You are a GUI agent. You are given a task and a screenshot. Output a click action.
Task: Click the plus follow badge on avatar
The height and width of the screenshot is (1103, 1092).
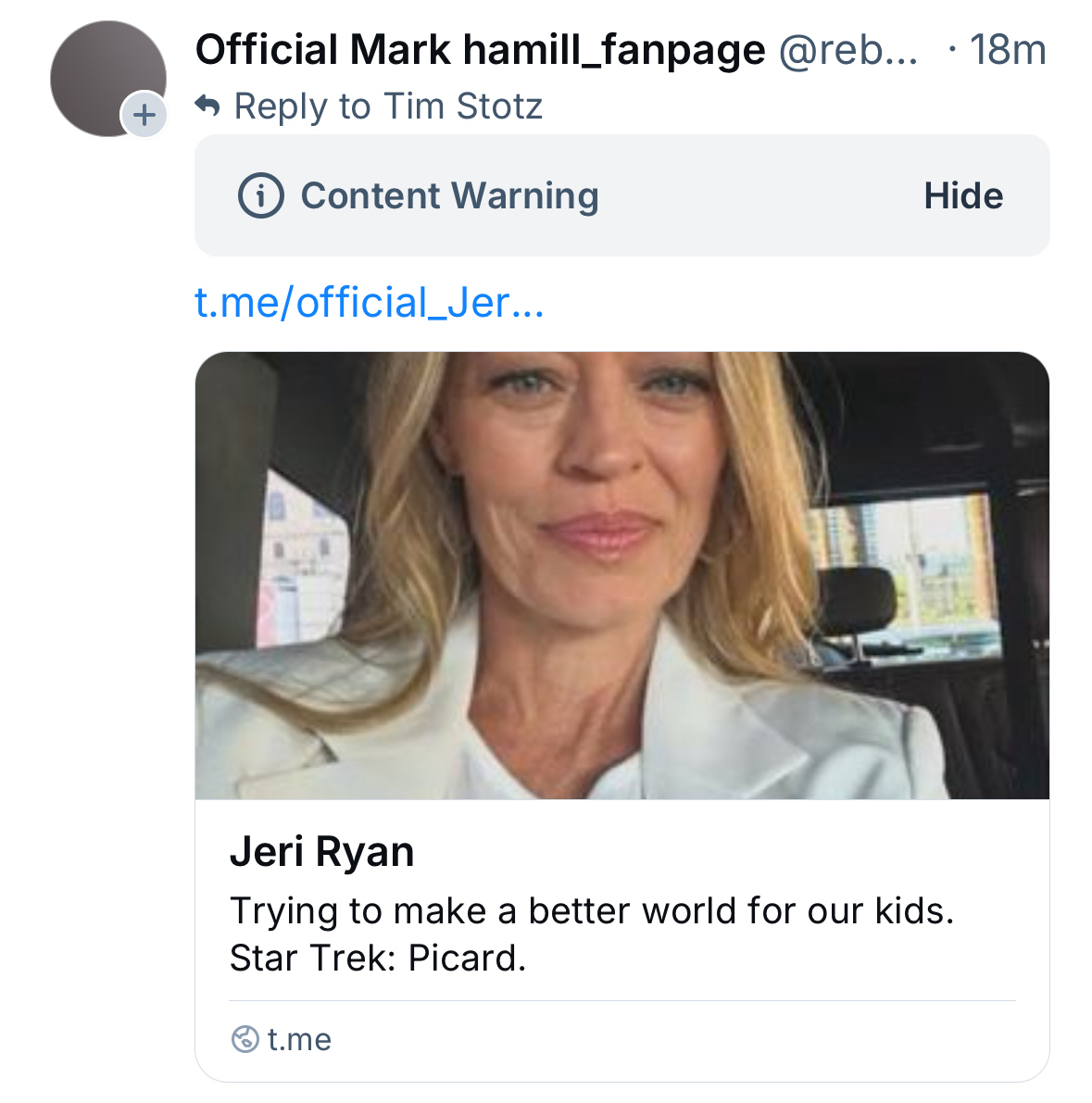[144, 116]
